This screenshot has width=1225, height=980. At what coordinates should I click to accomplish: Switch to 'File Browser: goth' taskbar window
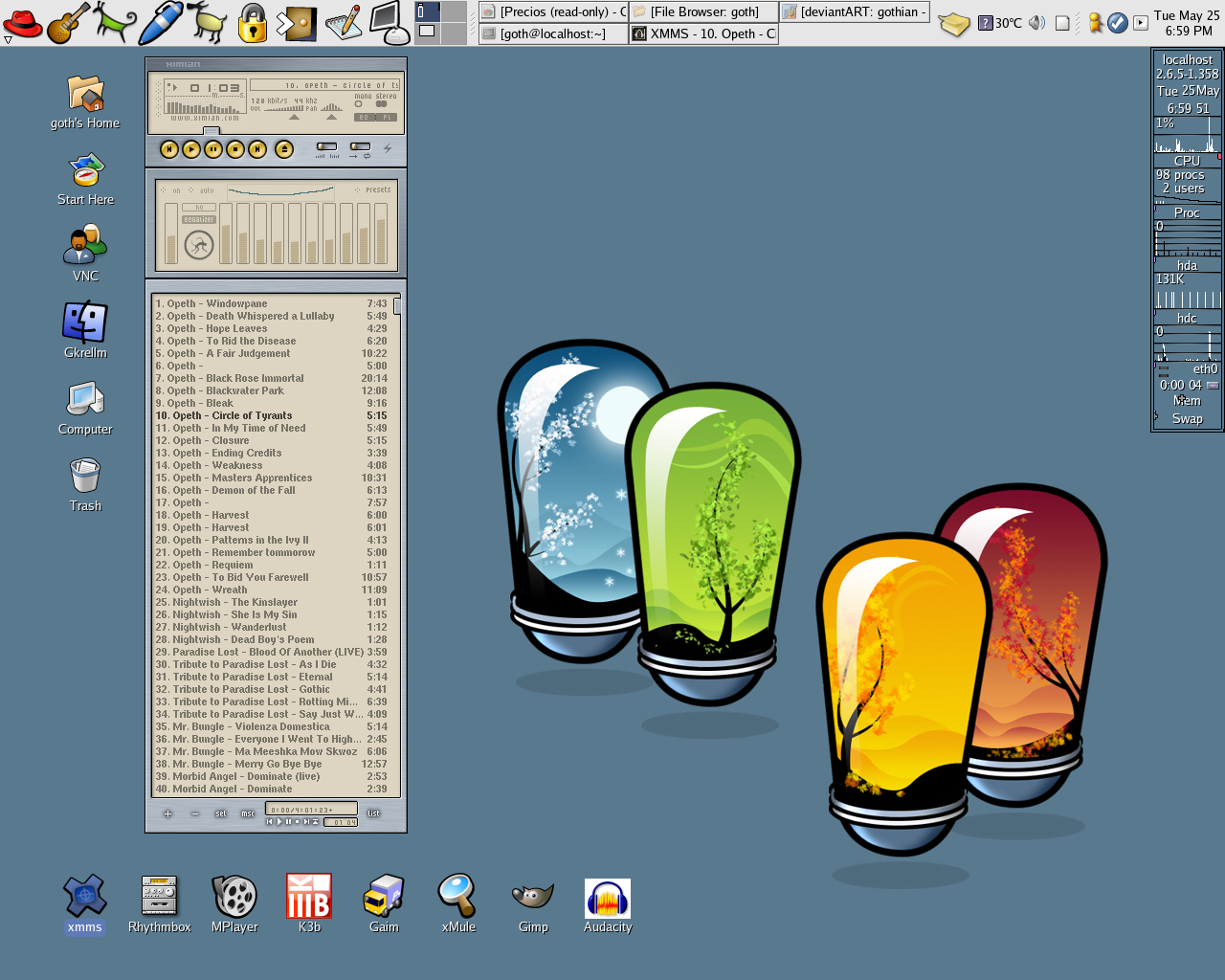(x=703, y=11)
